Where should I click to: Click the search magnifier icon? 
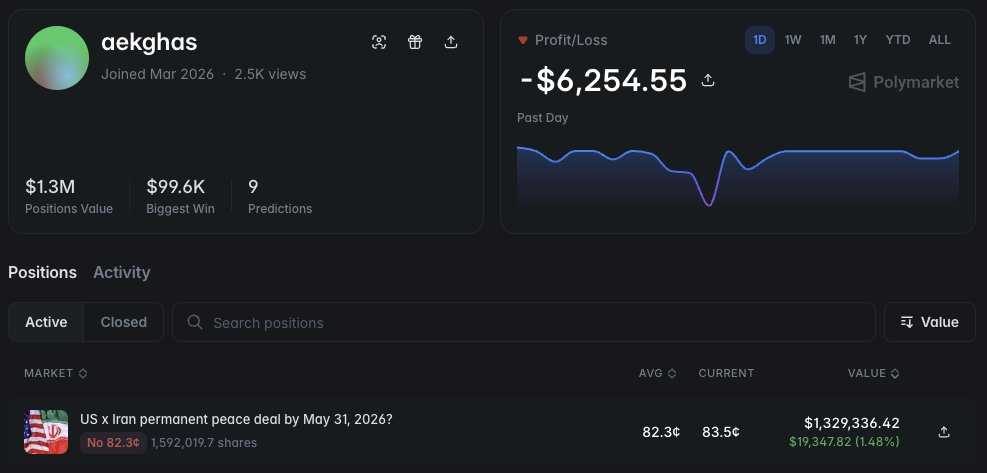pos(195,322)
